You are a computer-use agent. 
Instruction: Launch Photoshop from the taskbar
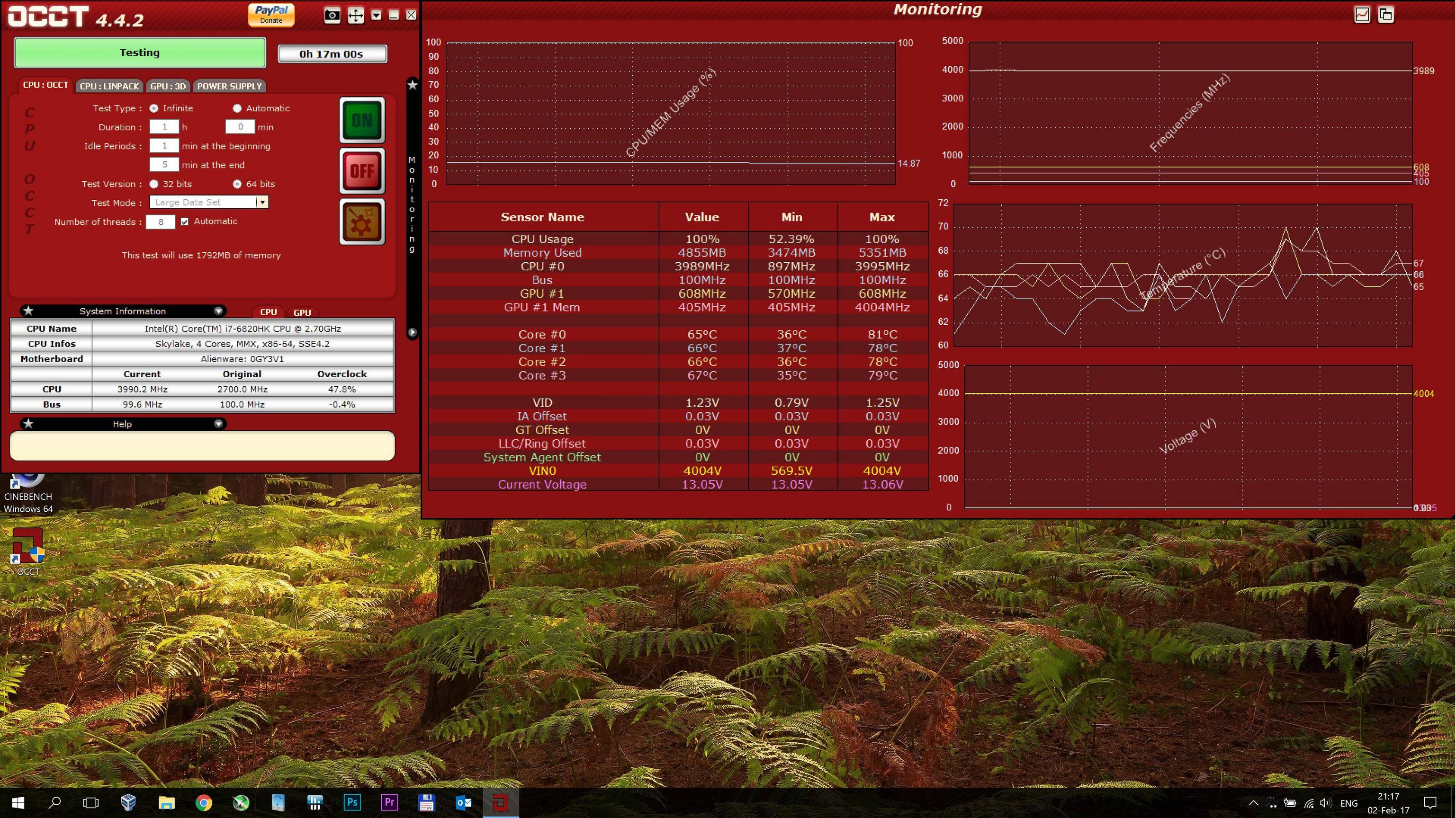pos(352,802)
